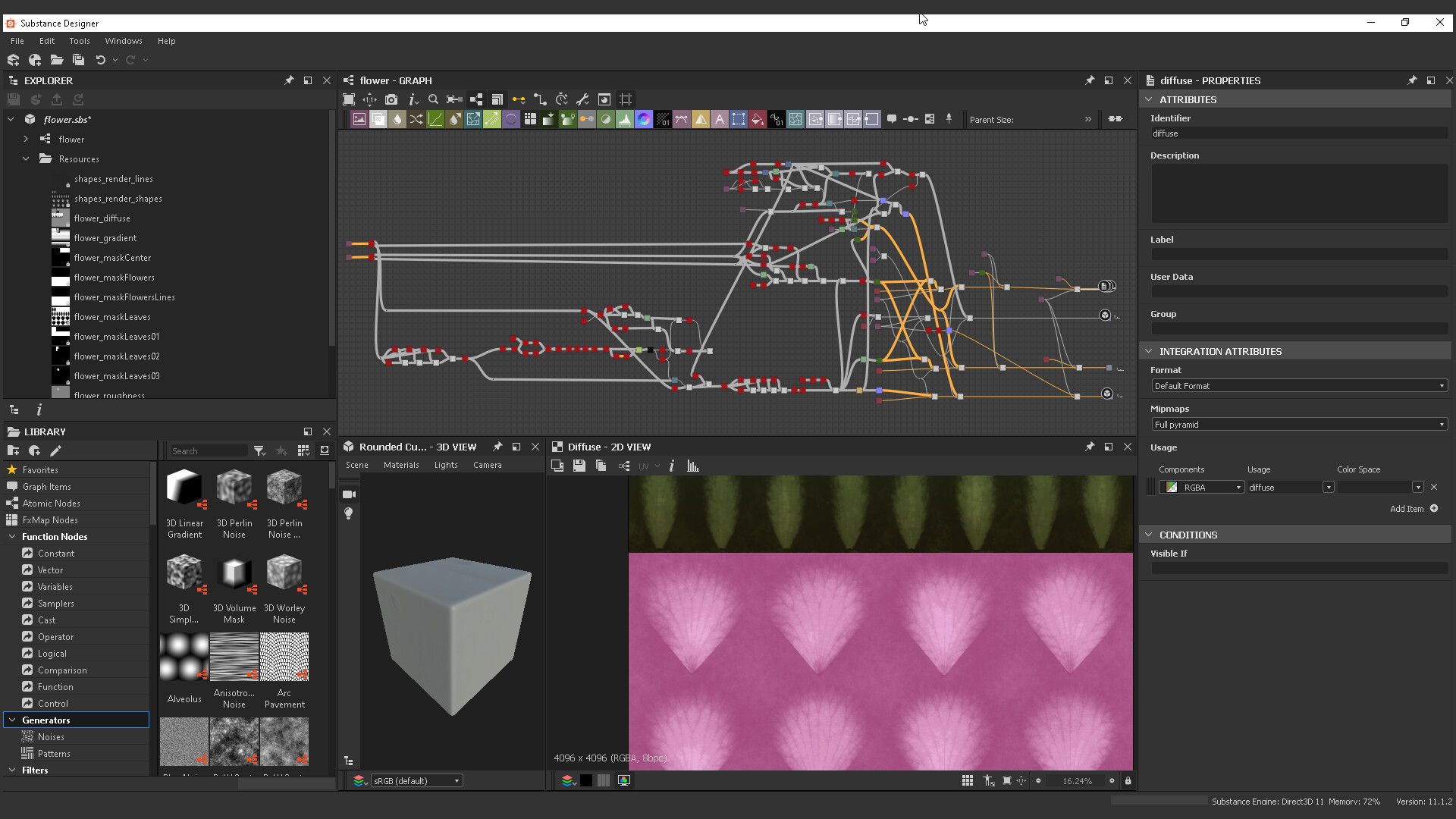Click the HSL color wheel node icon

click(x=643, y=119)
